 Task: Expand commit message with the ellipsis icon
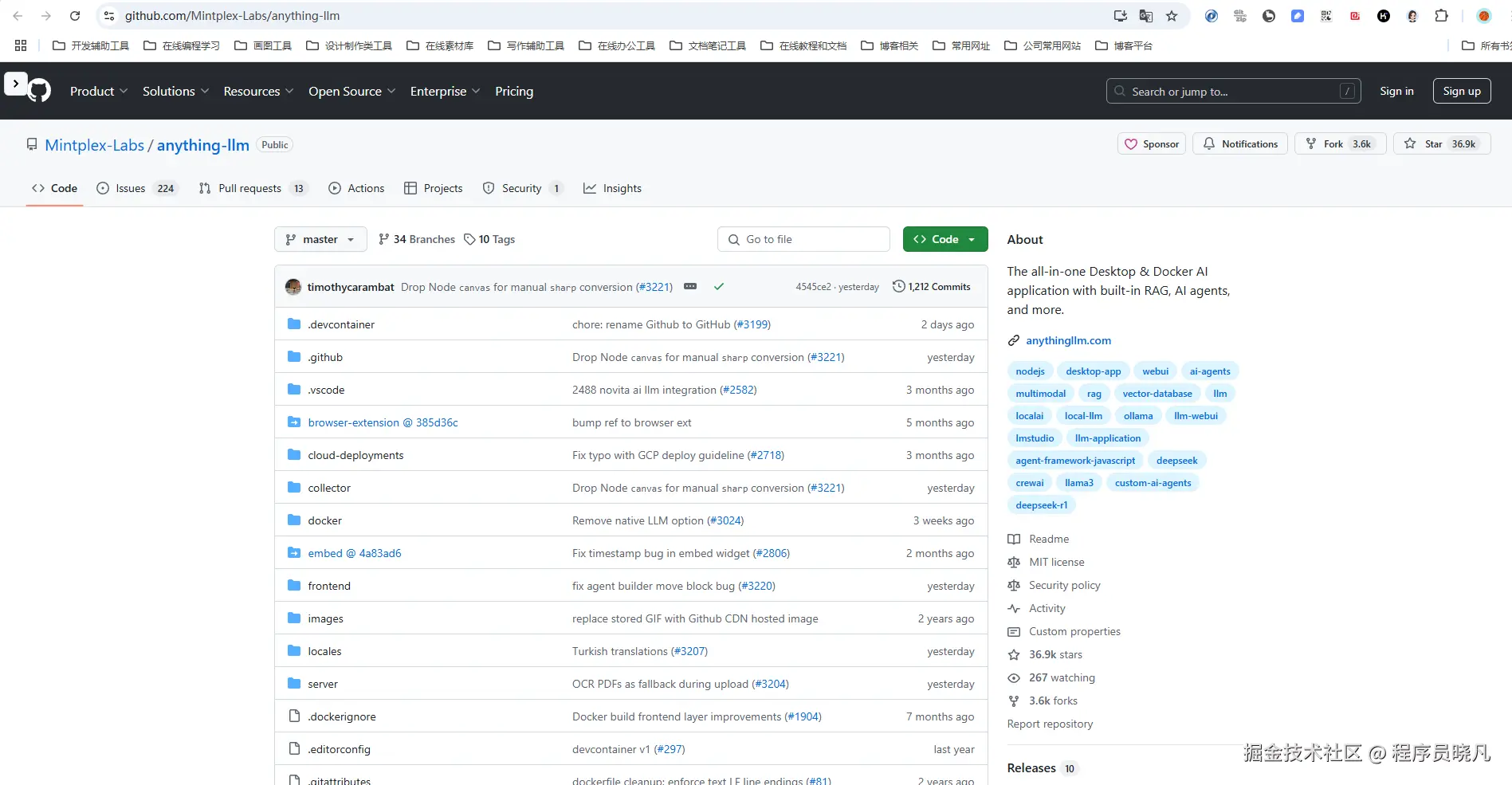pyautogui.click(x=690, y=286)
